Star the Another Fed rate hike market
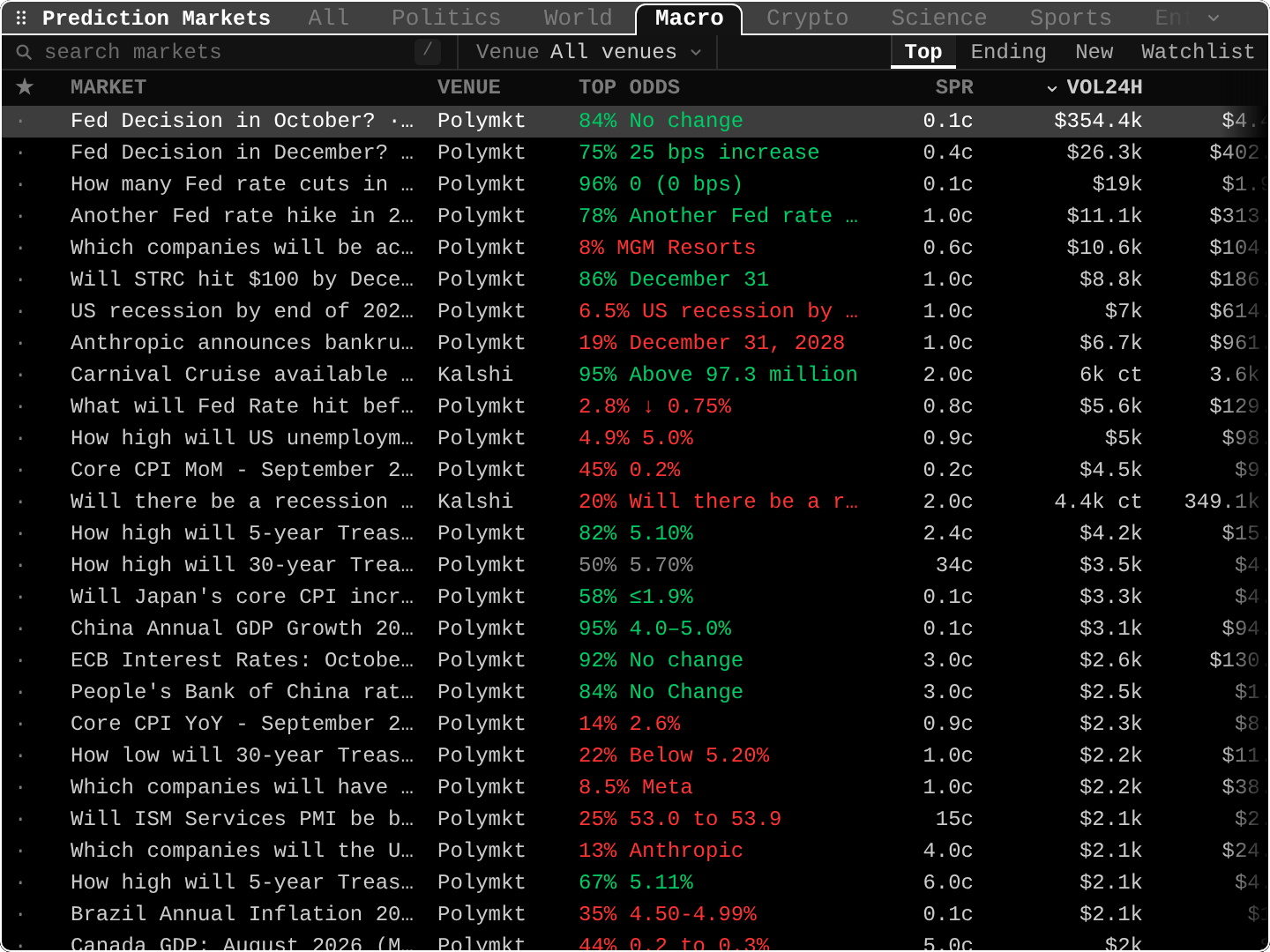The image size is (1270, 952). coord(21,216)
